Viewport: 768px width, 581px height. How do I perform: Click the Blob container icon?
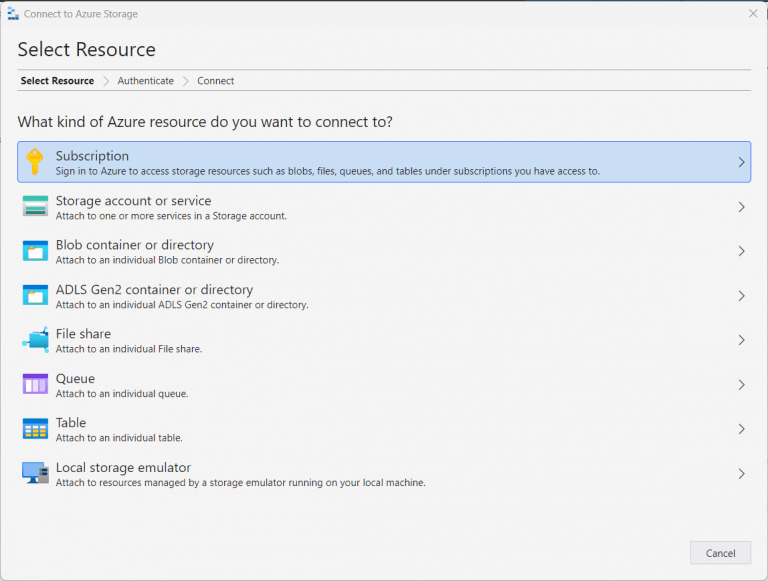click(x=35, y=251)
